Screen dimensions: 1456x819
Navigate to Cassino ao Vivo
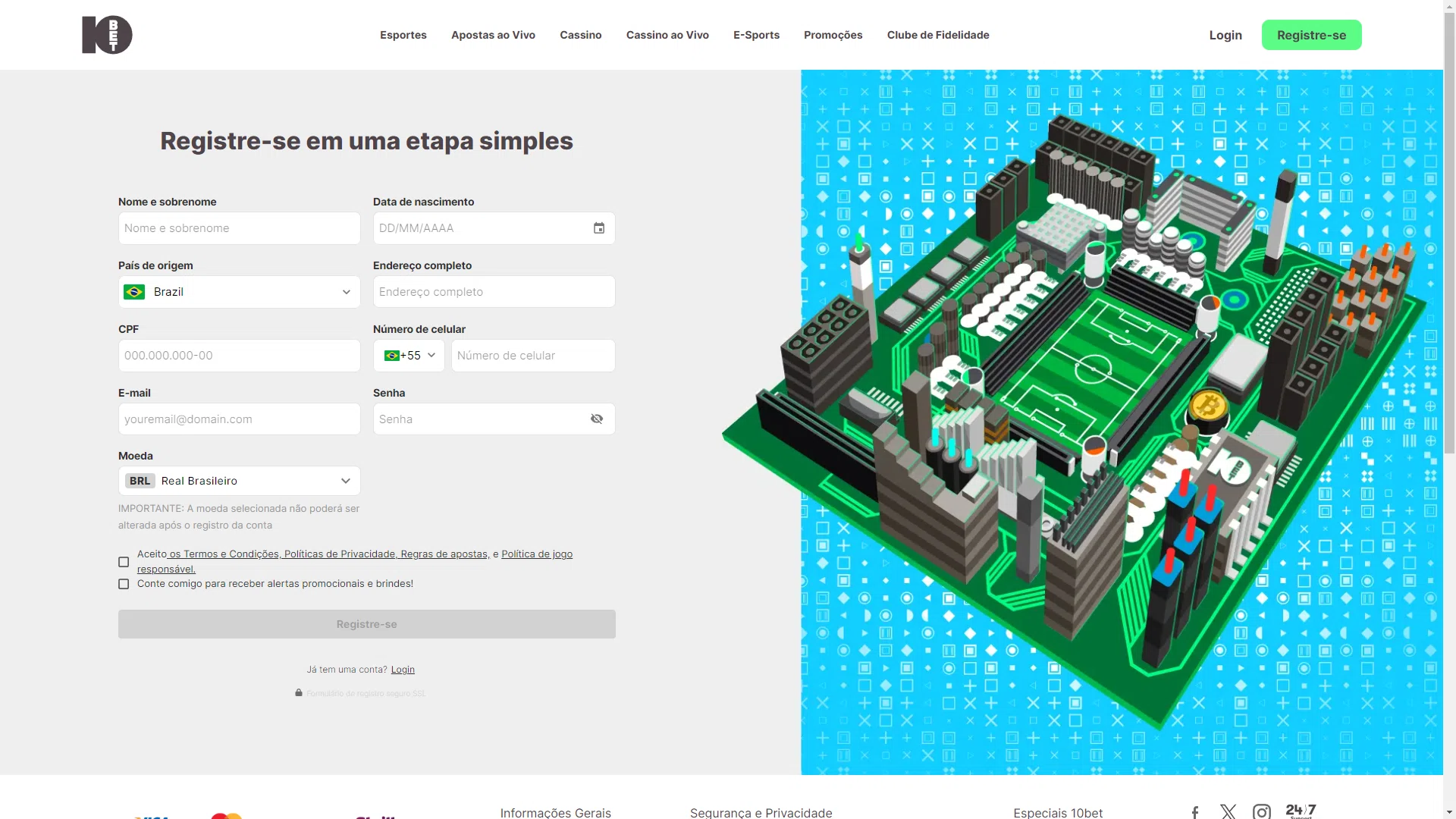point(667,35)
